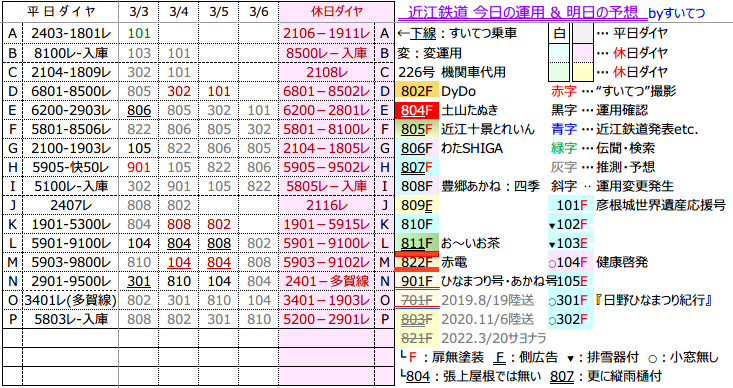
Task: Click the 805F legend cell
Action: click(x=417, y=129)
